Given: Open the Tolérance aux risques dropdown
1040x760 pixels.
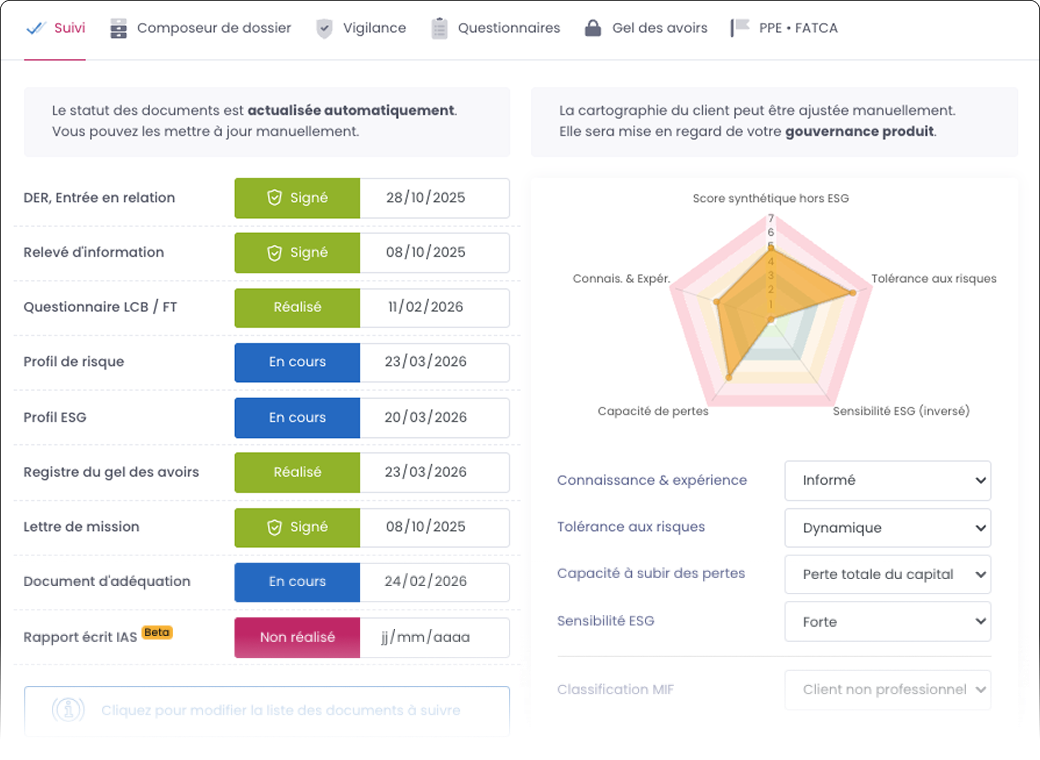Looking at the screenshot, I should click(x=887, y=528).
